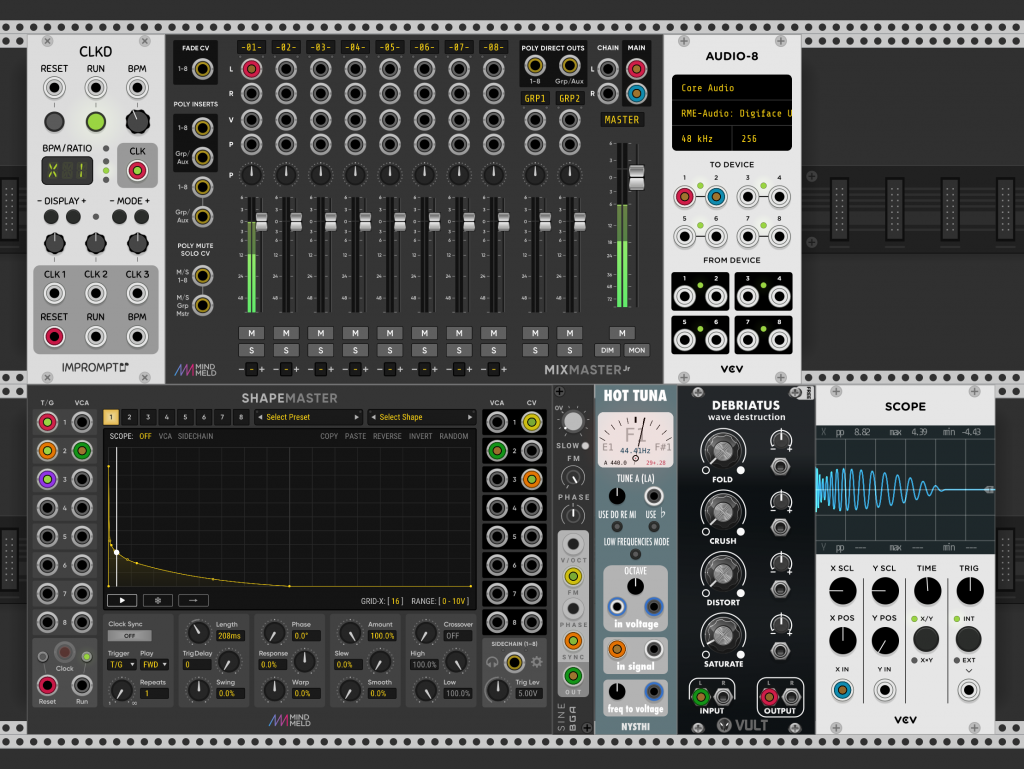Toggle the MON button in MixMaster

[637, 350]
